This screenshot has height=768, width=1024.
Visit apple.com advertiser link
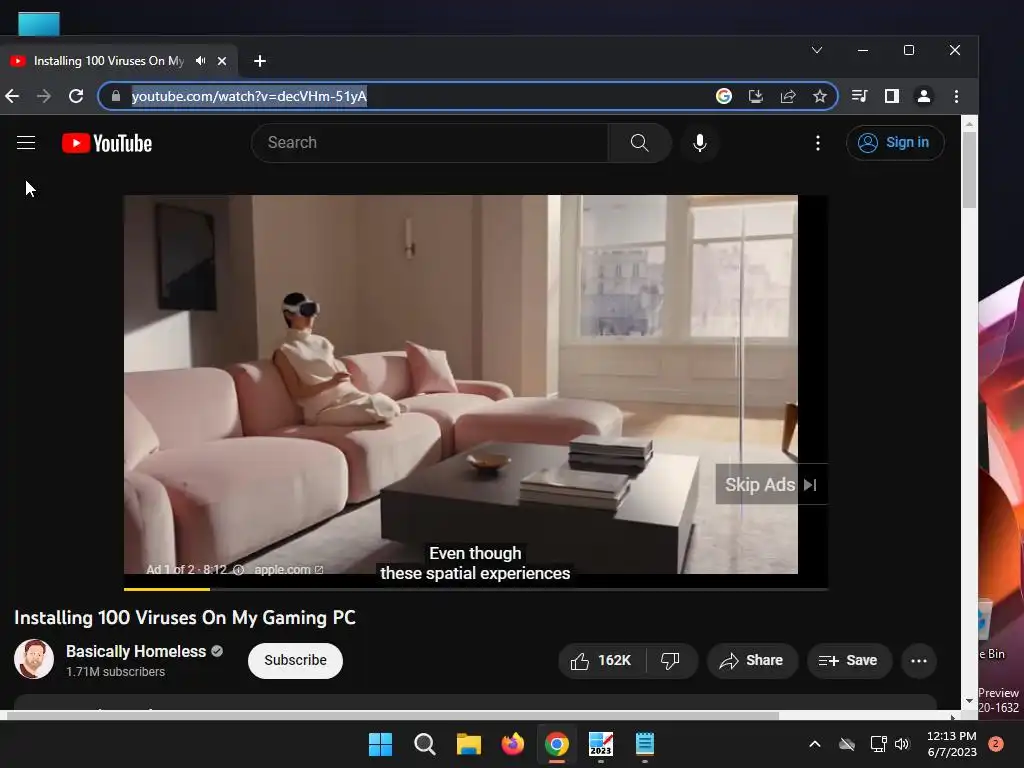click(289, 569)
